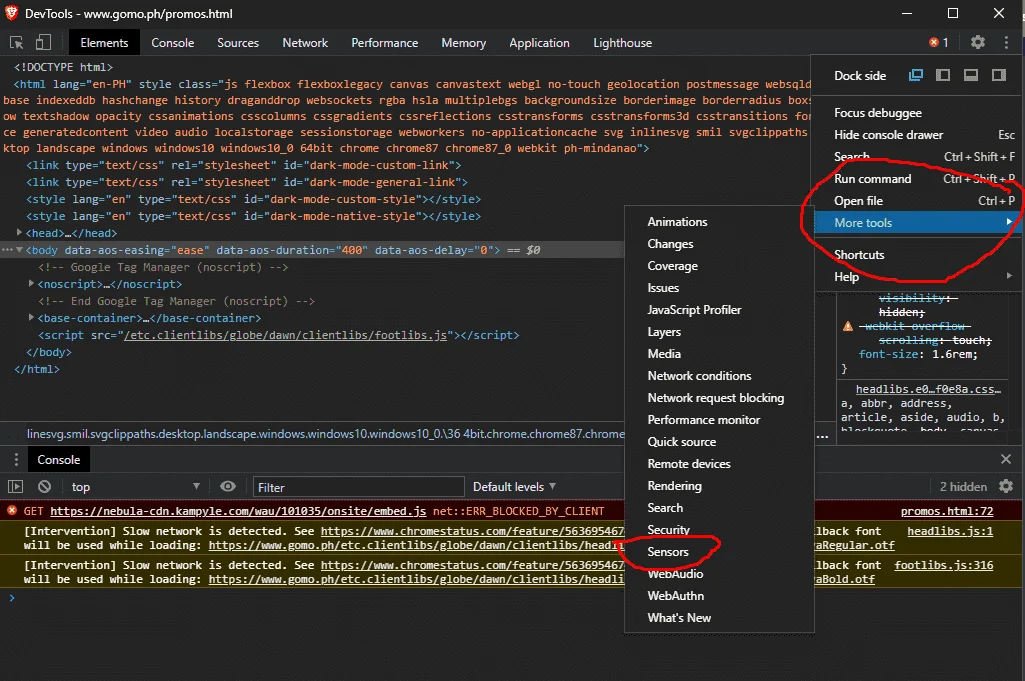Open the Network tab
This screenshot has height=681, width=1025.
pos(305,43)
